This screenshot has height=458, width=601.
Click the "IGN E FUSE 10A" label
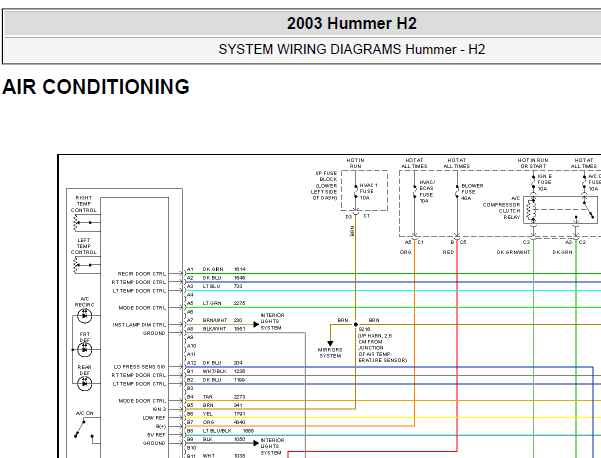(x=545, y=182)
